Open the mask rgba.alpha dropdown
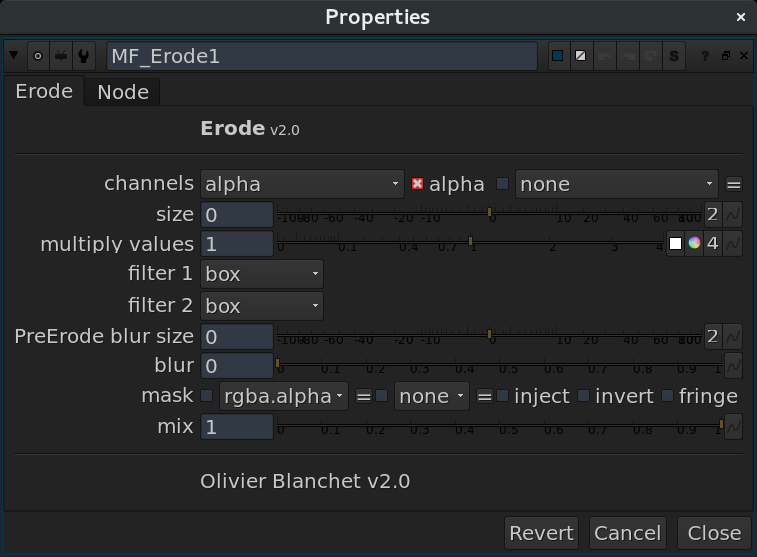 pyautogui.click(x=283, y=396)
